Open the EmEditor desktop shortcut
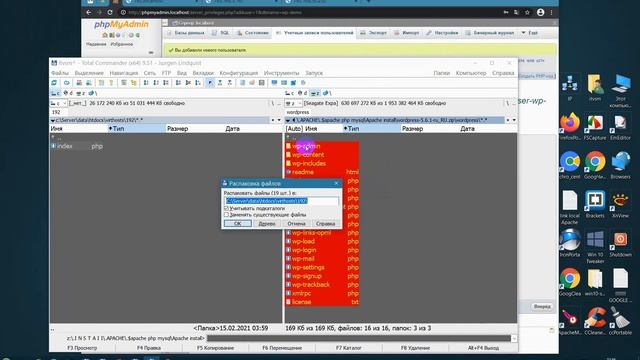Image resolution: width=640 pixels, height=360 pixels. click(x=620, y=126)
